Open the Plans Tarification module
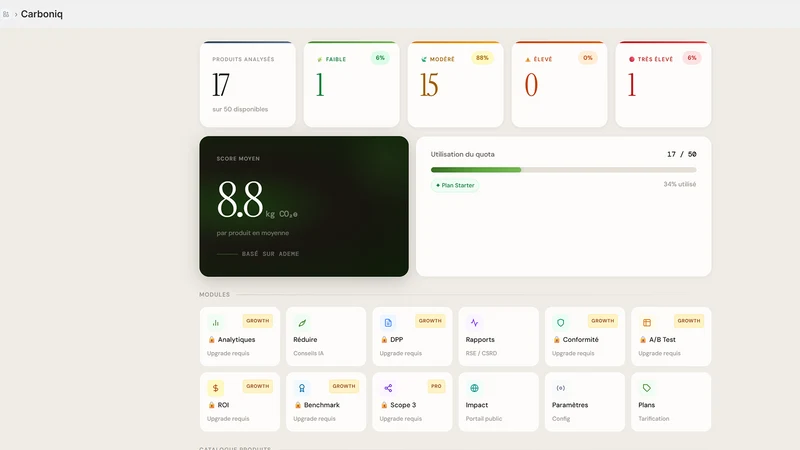 click(671, 402)
